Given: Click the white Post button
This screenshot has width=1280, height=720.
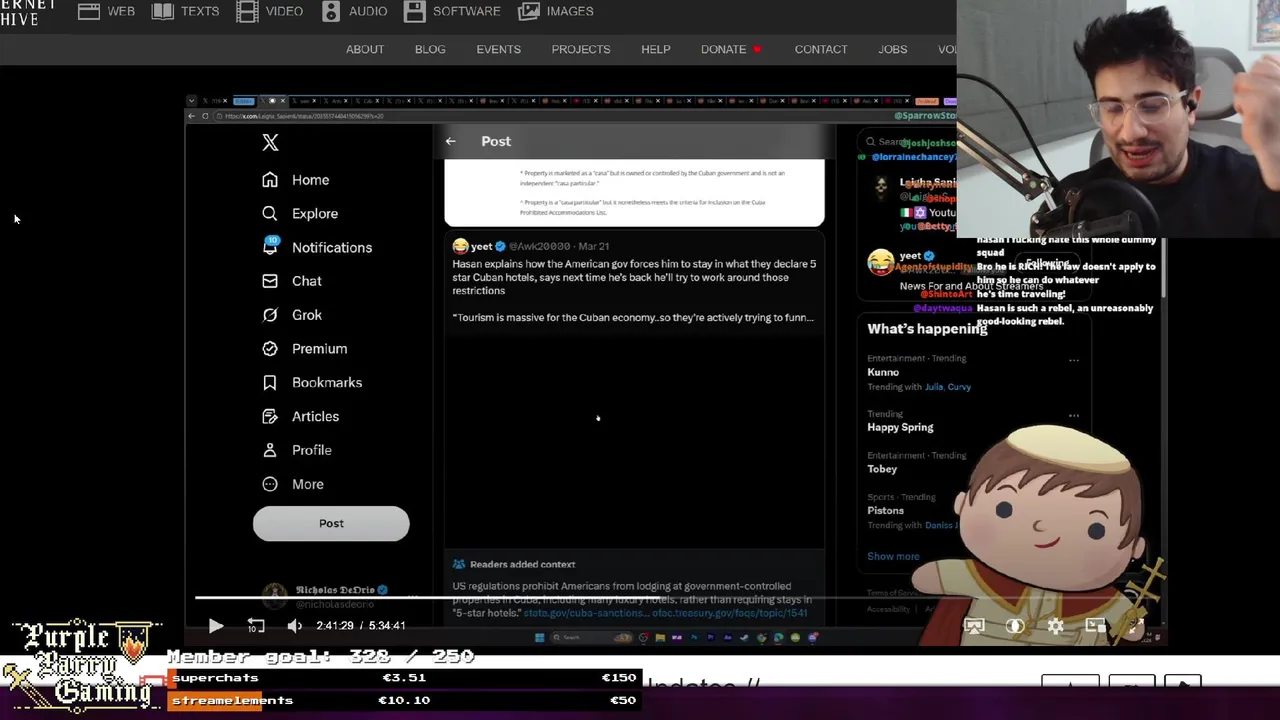Looking at the screenshot, I should pyautogui.click(x=331, y=523).
